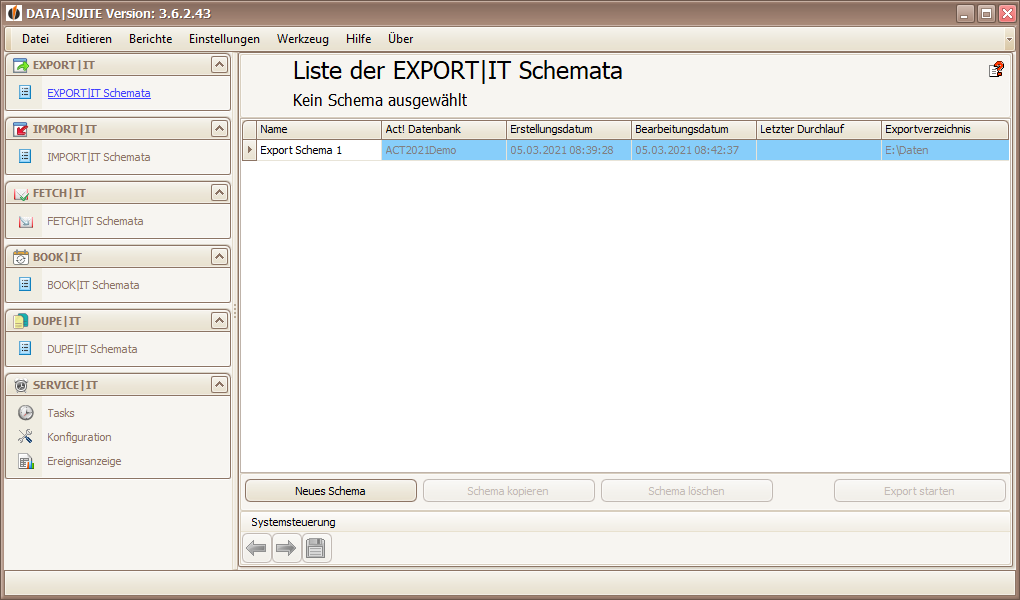Image resolution: width=1020 pixels, height=600 pixels.
Task: Sort by the Name column header
Action: coord(319,130)
